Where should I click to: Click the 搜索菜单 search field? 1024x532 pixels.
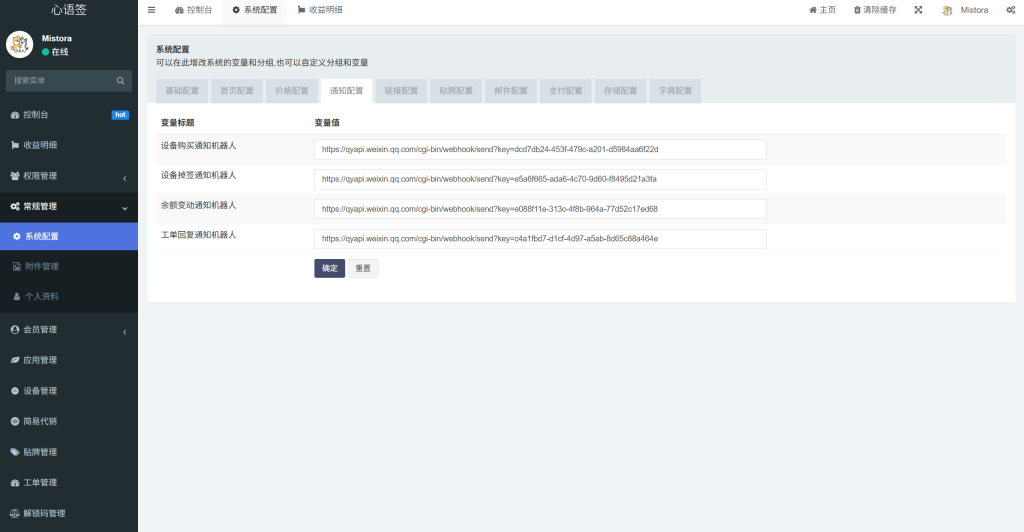tap(60, 80)
